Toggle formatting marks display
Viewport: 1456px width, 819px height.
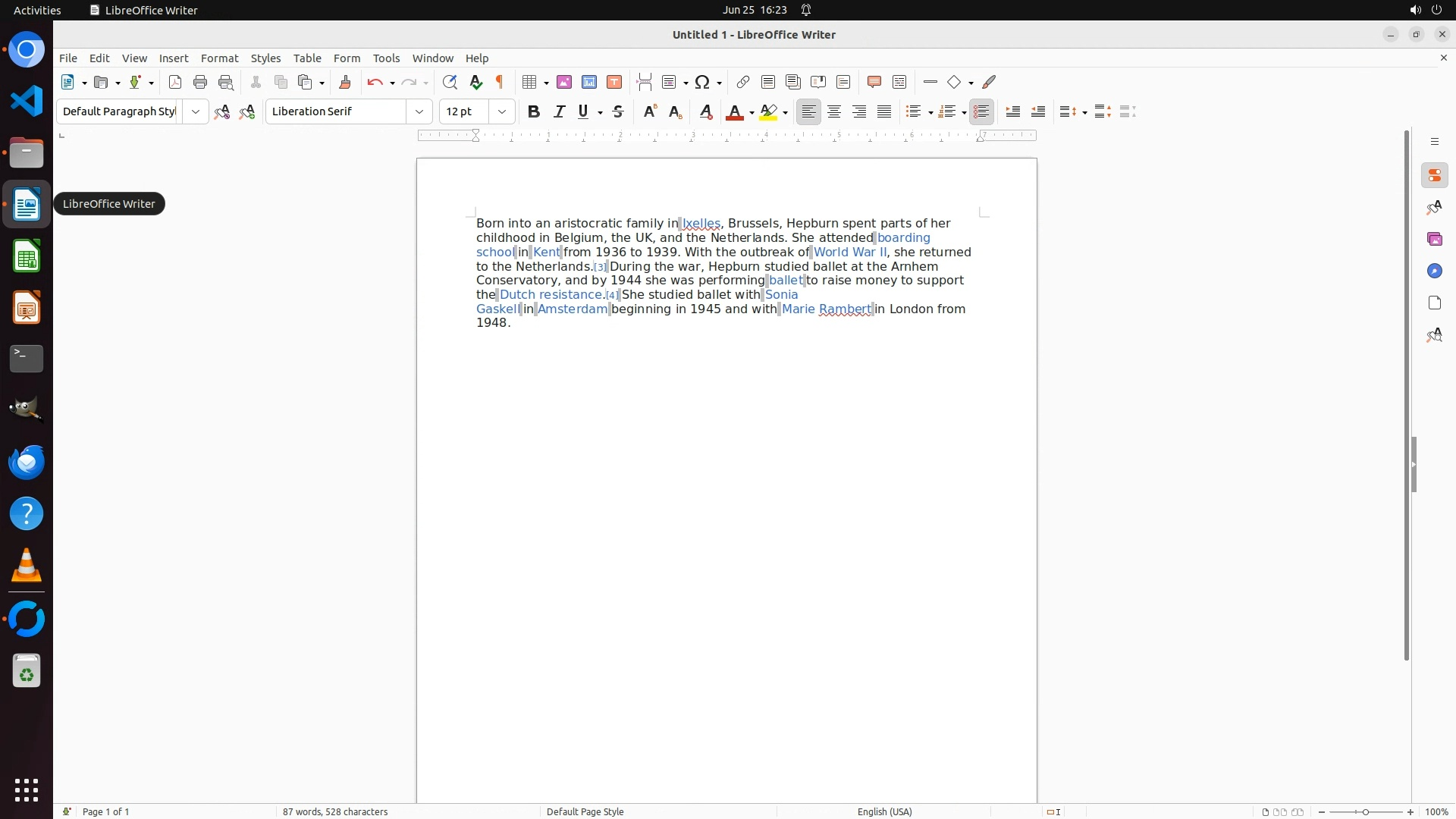(x=500, y=82)
